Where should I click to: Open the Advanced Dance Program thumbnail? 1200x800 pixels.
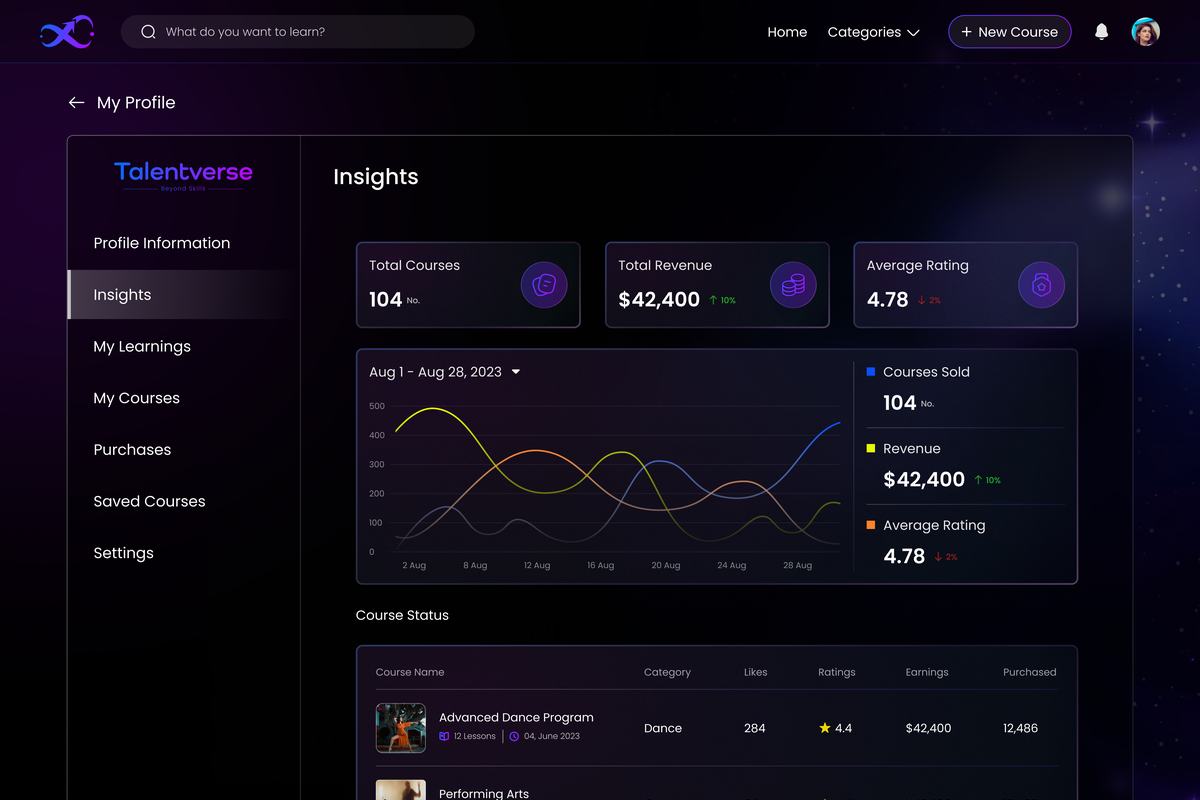pyautogui.click(x=401, y=728)
